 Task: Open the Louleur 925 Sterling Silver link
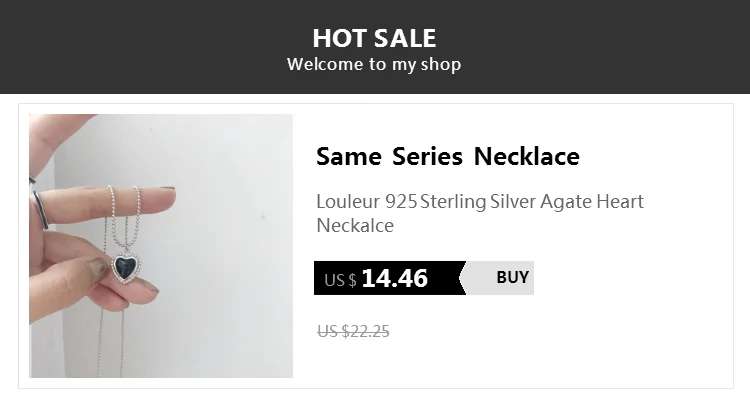point(480,213)
